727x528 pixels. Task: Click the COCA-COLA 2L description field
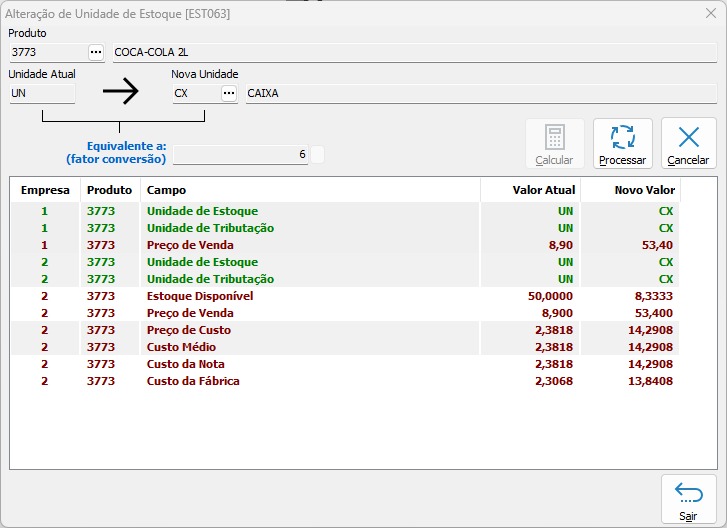click(413, 52)
